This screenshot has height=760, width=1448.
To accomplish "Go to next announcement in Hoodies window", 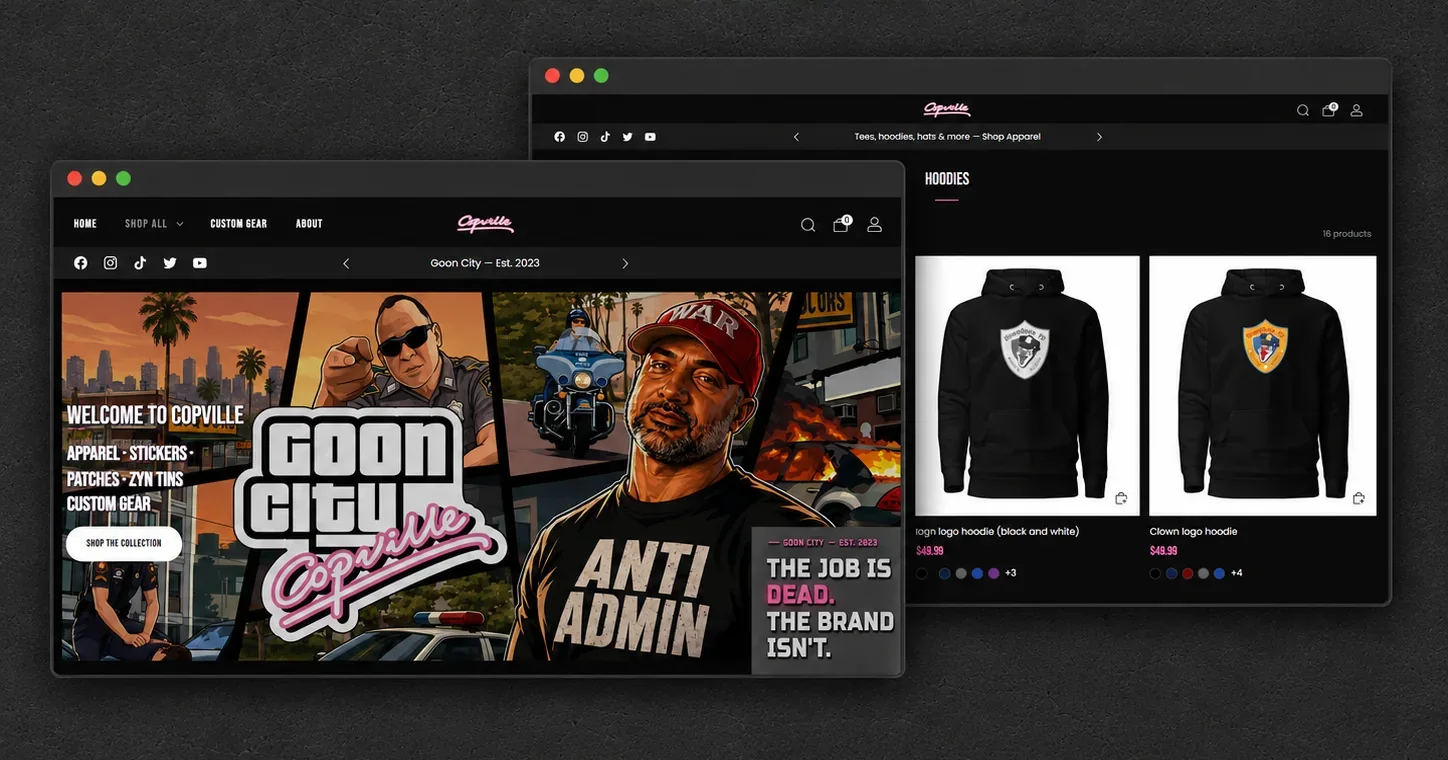I will pos(1099,137).
